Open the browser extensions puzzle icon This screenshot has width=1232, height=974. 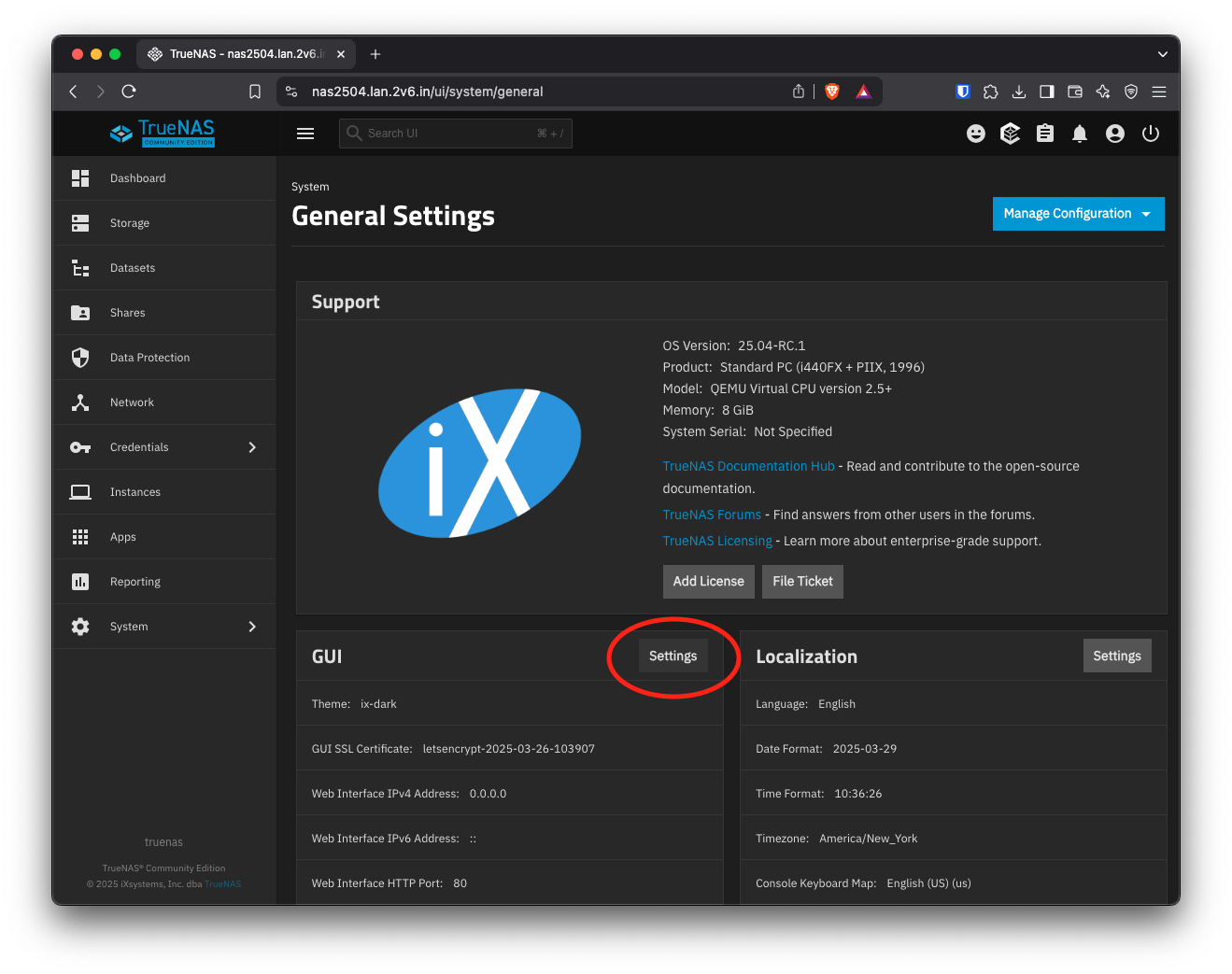[991, 92]
